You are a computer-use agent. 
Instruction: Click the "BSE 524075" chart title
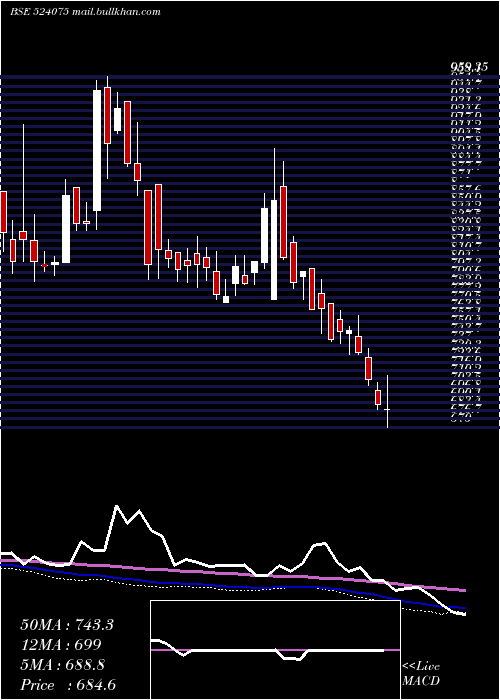click(39, 12)
